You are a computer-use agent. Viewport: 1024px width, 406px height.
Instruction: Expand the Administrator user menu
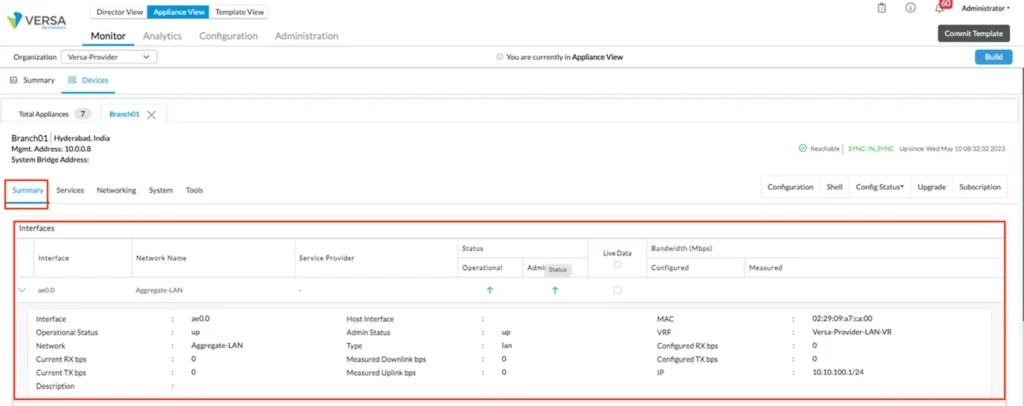click(x=984, y=8)
